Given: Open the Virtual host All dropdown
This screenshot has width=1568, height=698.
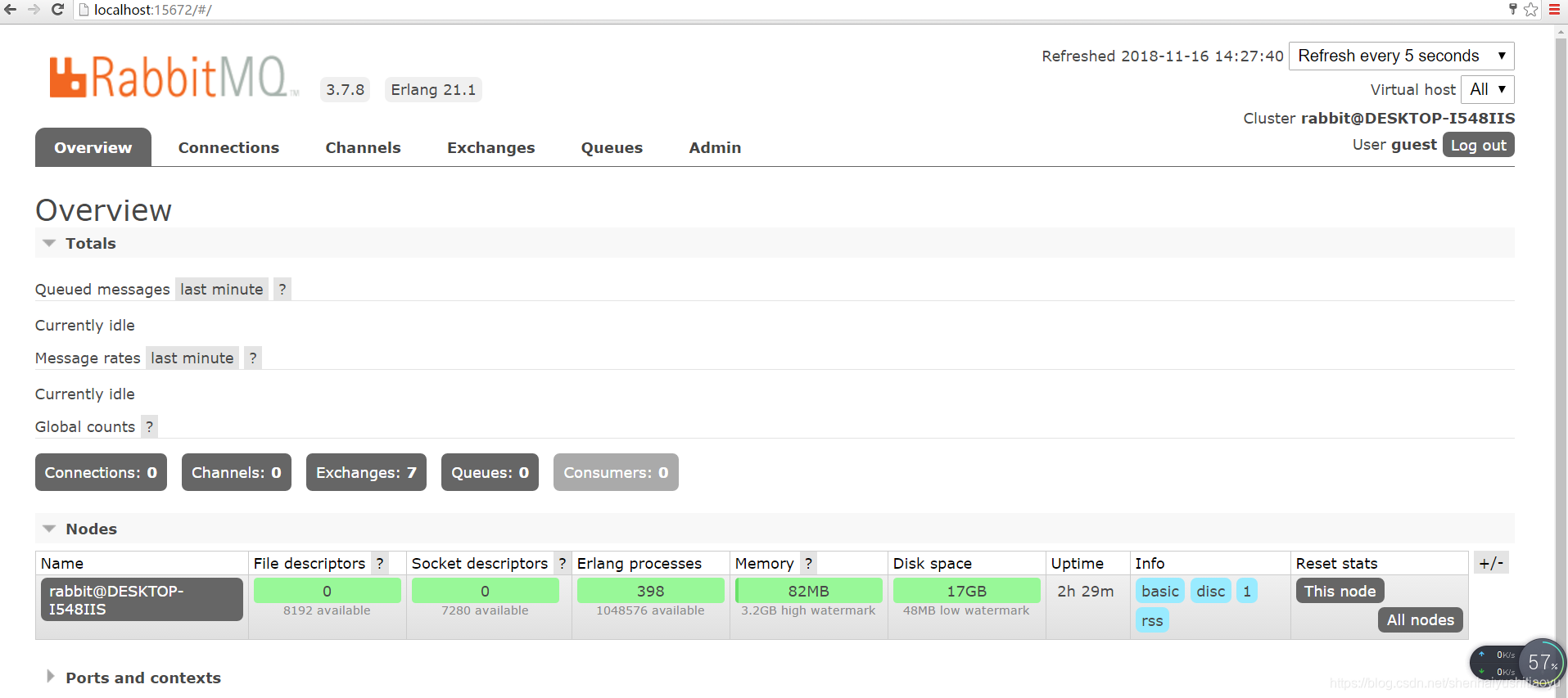Looking at the screenshot, I should pyautogui.click(x=1487, y=89).
